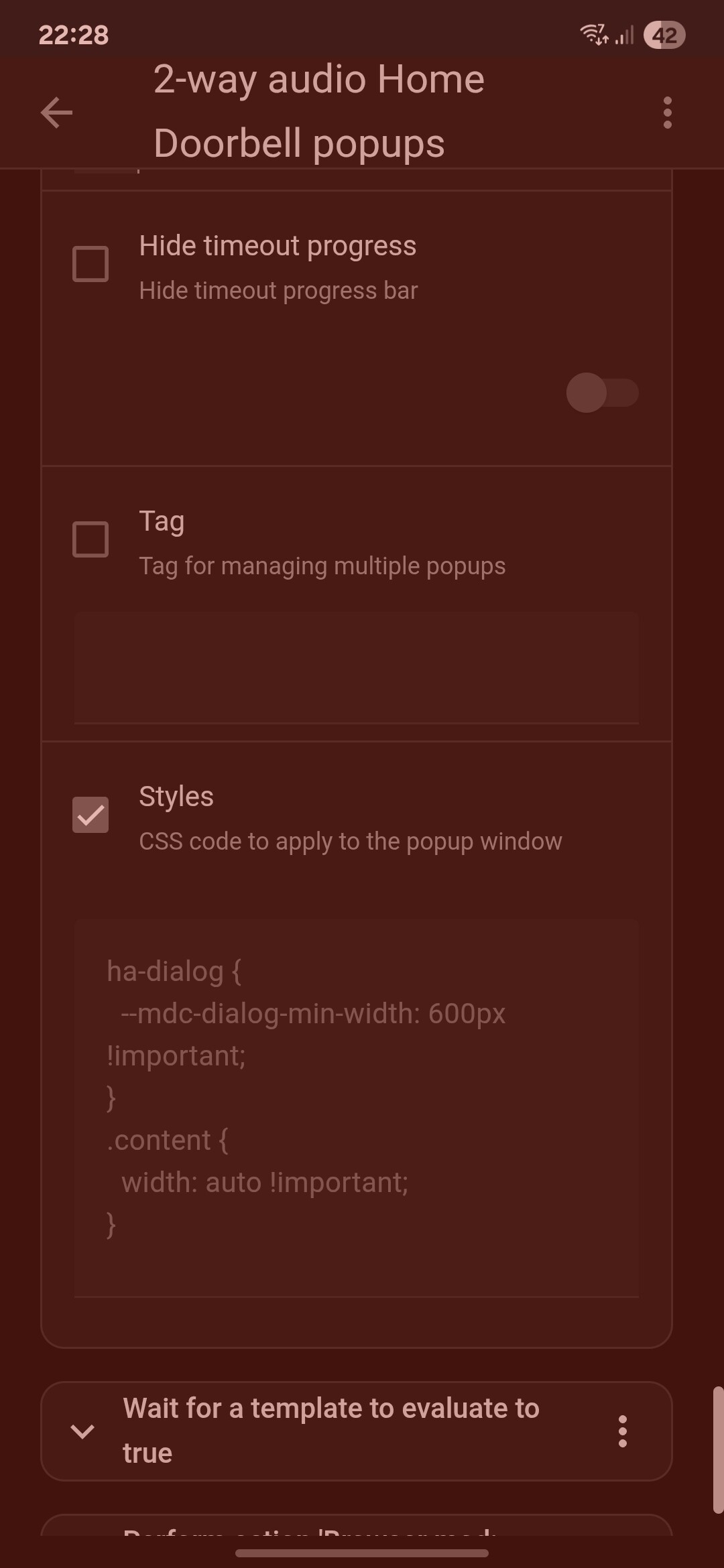The height and width of the screenshot is (1568, 724).
Task: Check the Tag option checkbox
Action: pyautogui.click(x=90, y=539)
